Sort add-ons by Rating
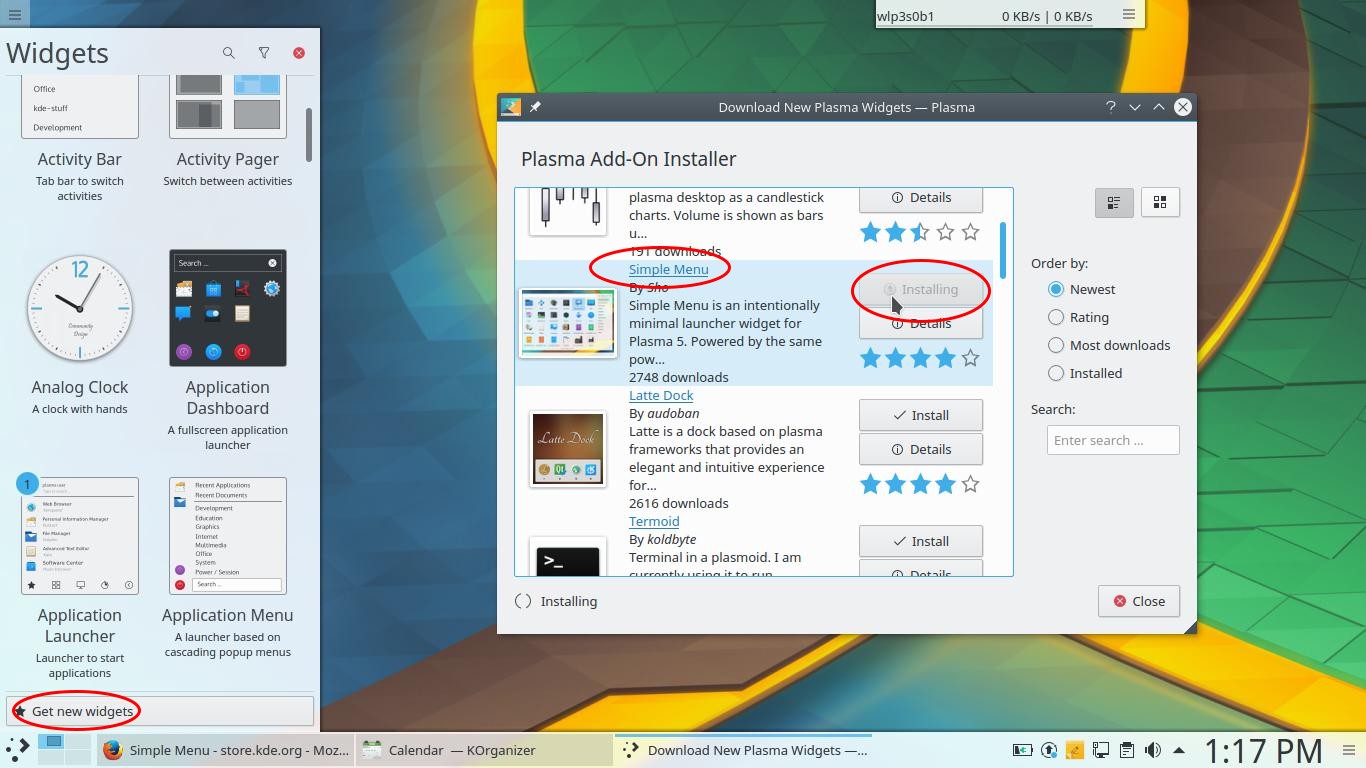1366x768 pixels. coord(1055,317)
